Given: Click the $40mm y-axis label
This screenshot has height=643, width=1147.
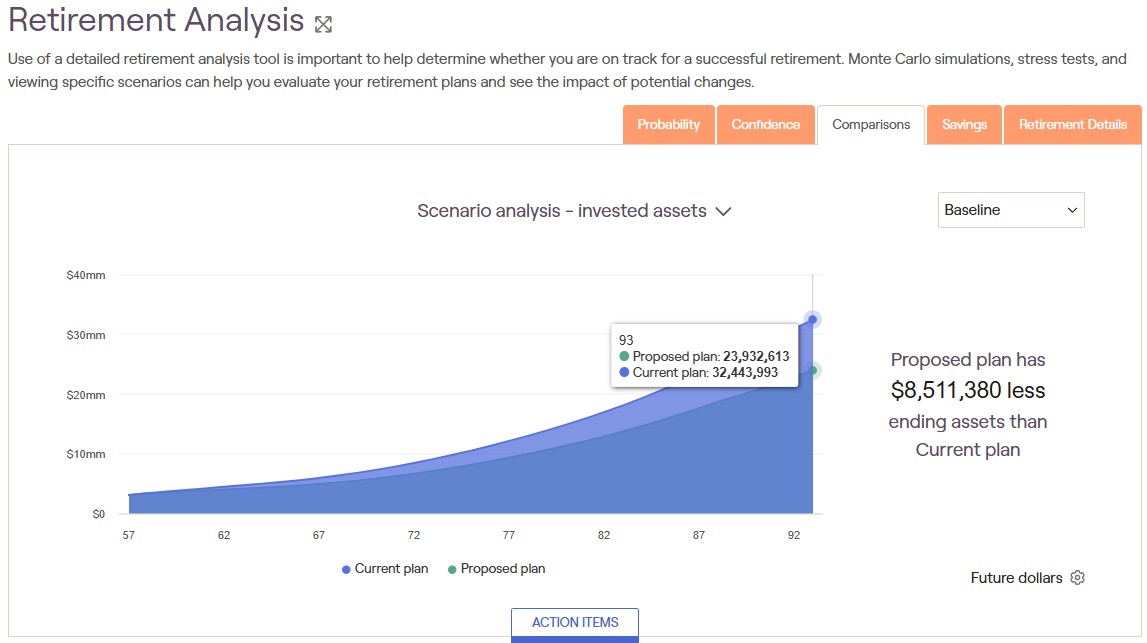Looking at the screenshot, I should click(85, 275).
